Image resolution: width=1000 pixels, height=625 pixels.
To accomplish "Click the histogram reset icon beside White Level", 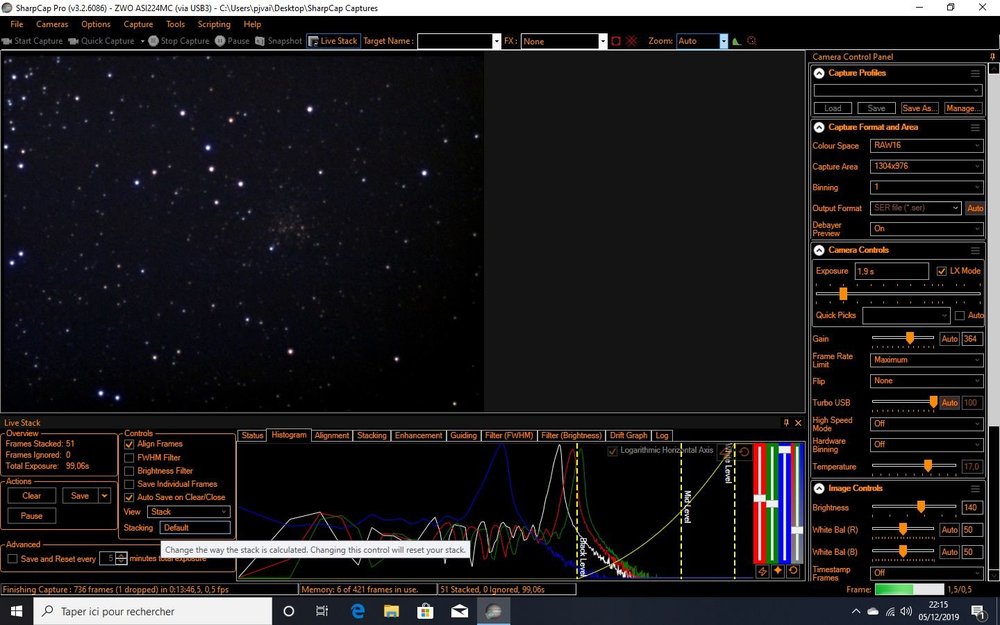I will click(743, 453).
